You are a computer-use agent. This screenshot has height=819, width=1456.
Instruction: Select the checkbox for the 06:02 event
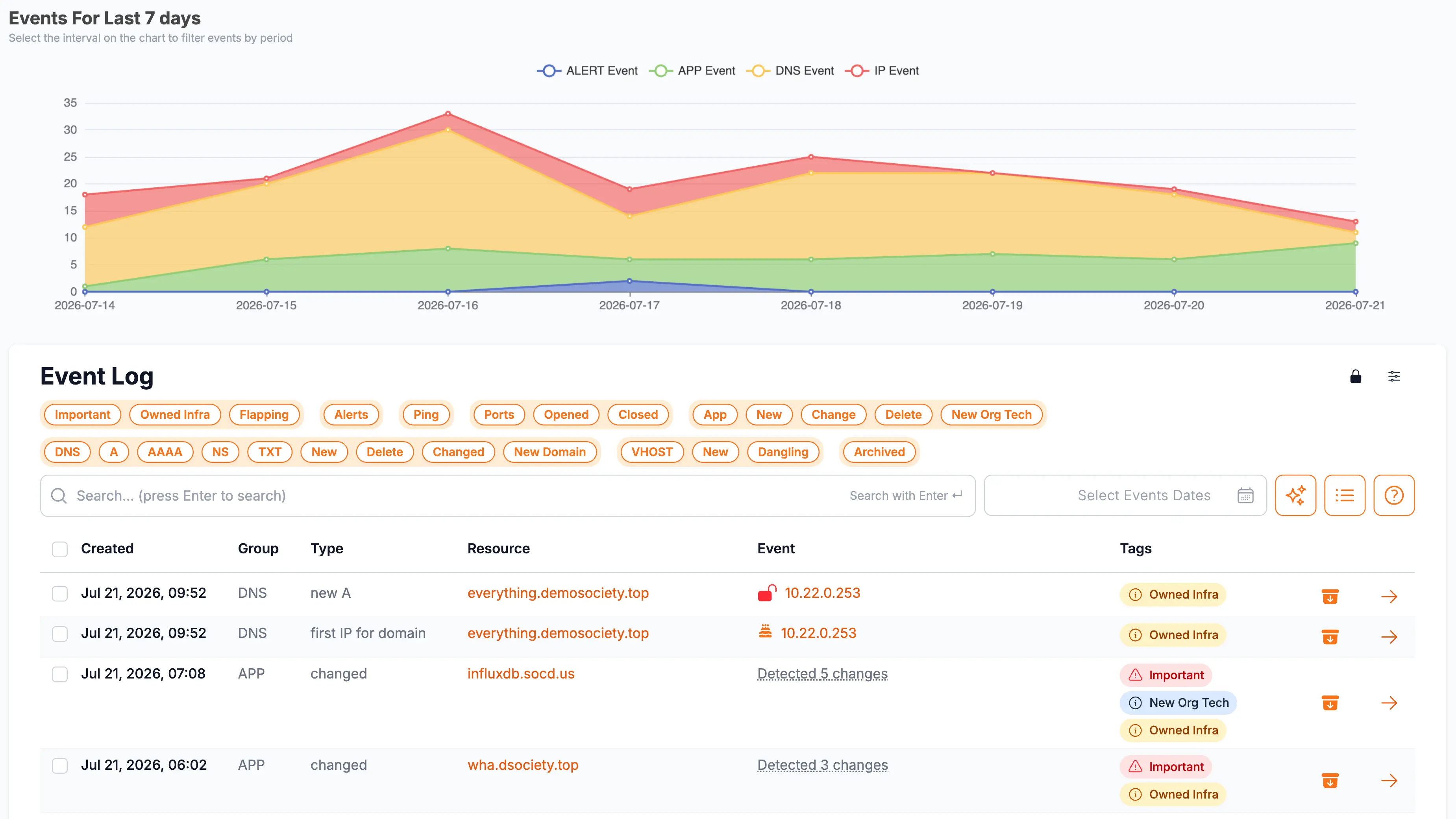pos(60,765)
